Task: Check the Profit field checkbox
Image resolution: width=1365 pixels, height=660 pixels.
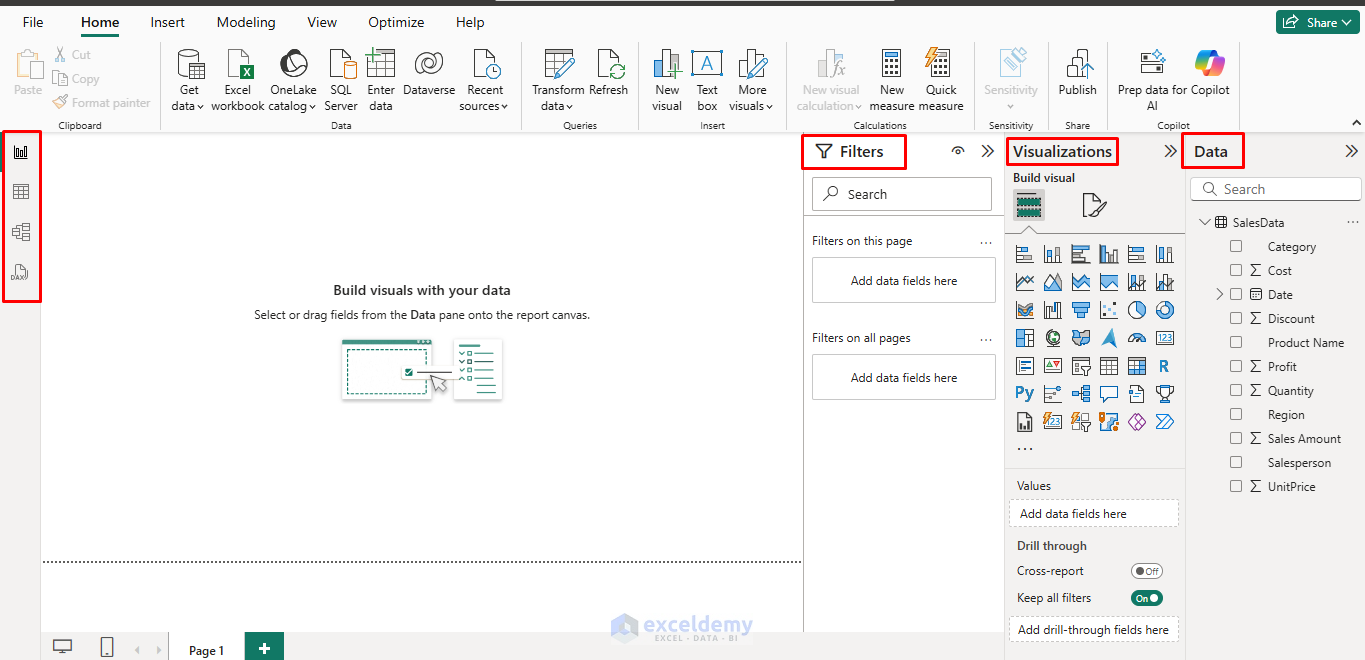Action: tap(1236, 367)
